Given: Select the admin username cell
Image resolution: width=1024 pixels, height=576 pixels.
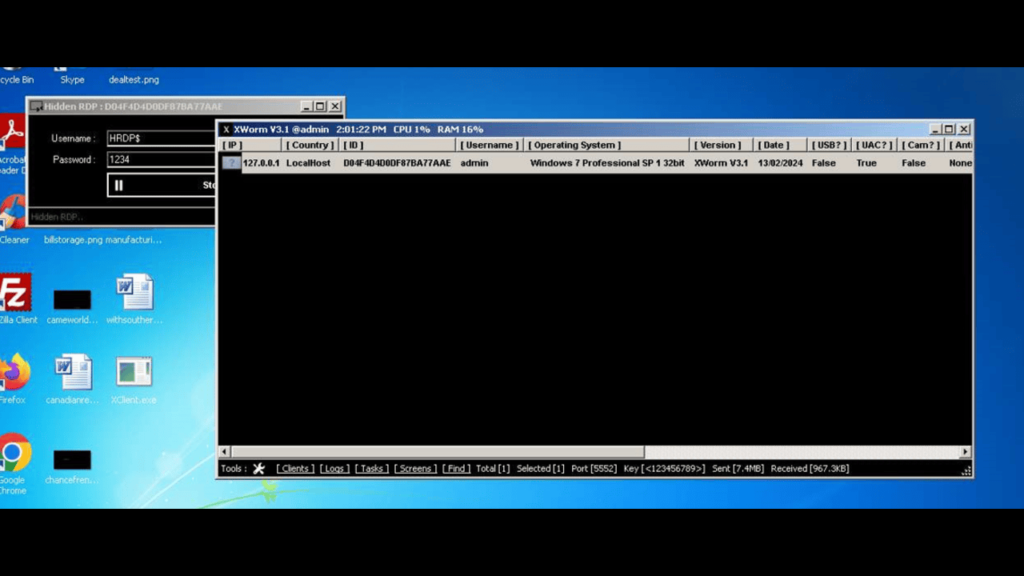Looking at the screenshot, I should 474,163.
